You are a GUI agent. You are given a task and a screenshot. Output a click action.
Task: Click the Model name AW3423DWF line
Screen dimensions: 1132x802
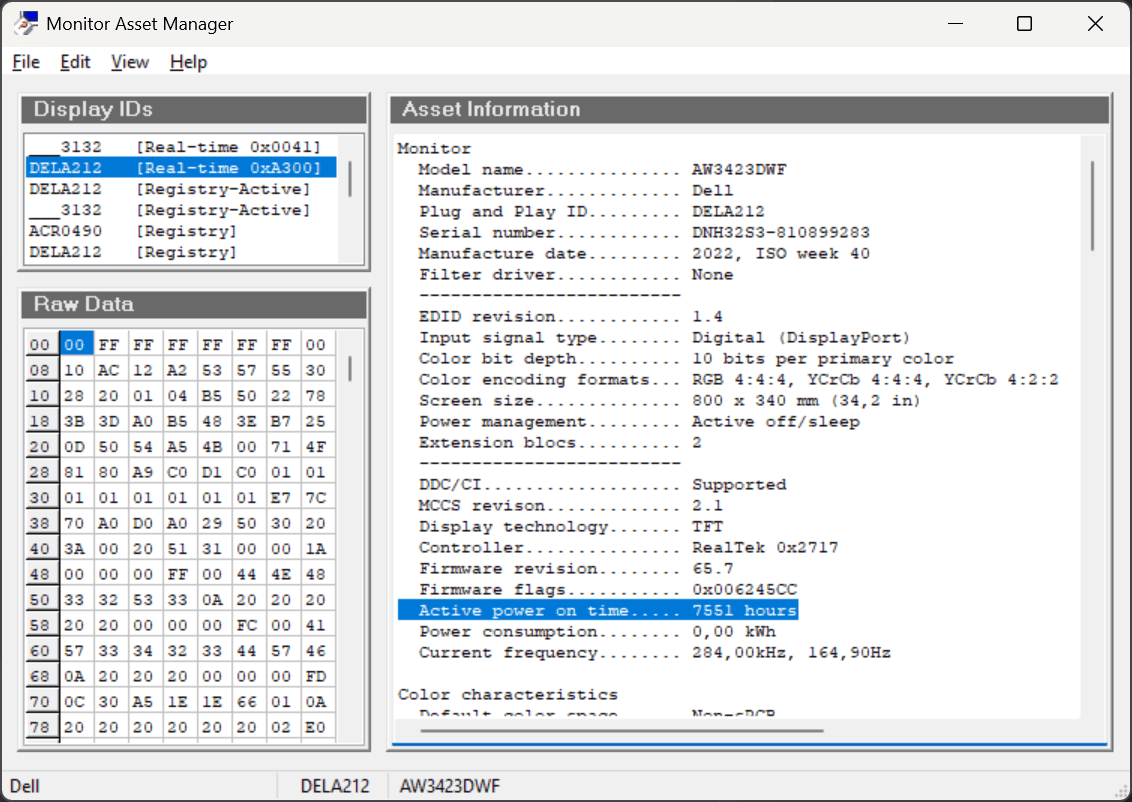pos(602,170)
